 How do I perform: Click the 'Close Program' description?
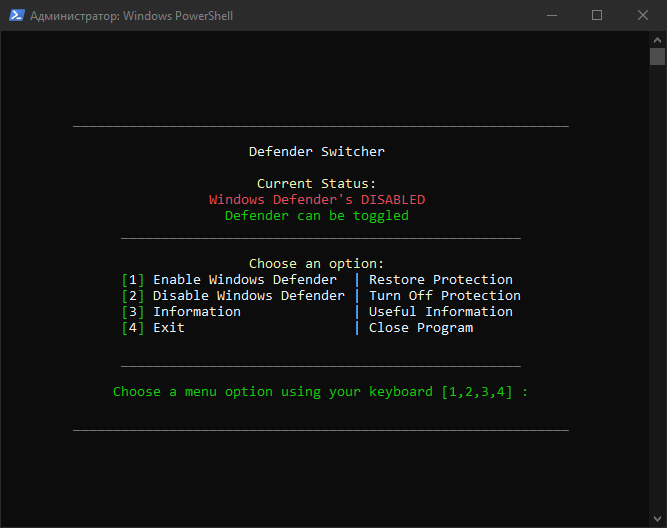pyautogui.click(x=421, y=328)
